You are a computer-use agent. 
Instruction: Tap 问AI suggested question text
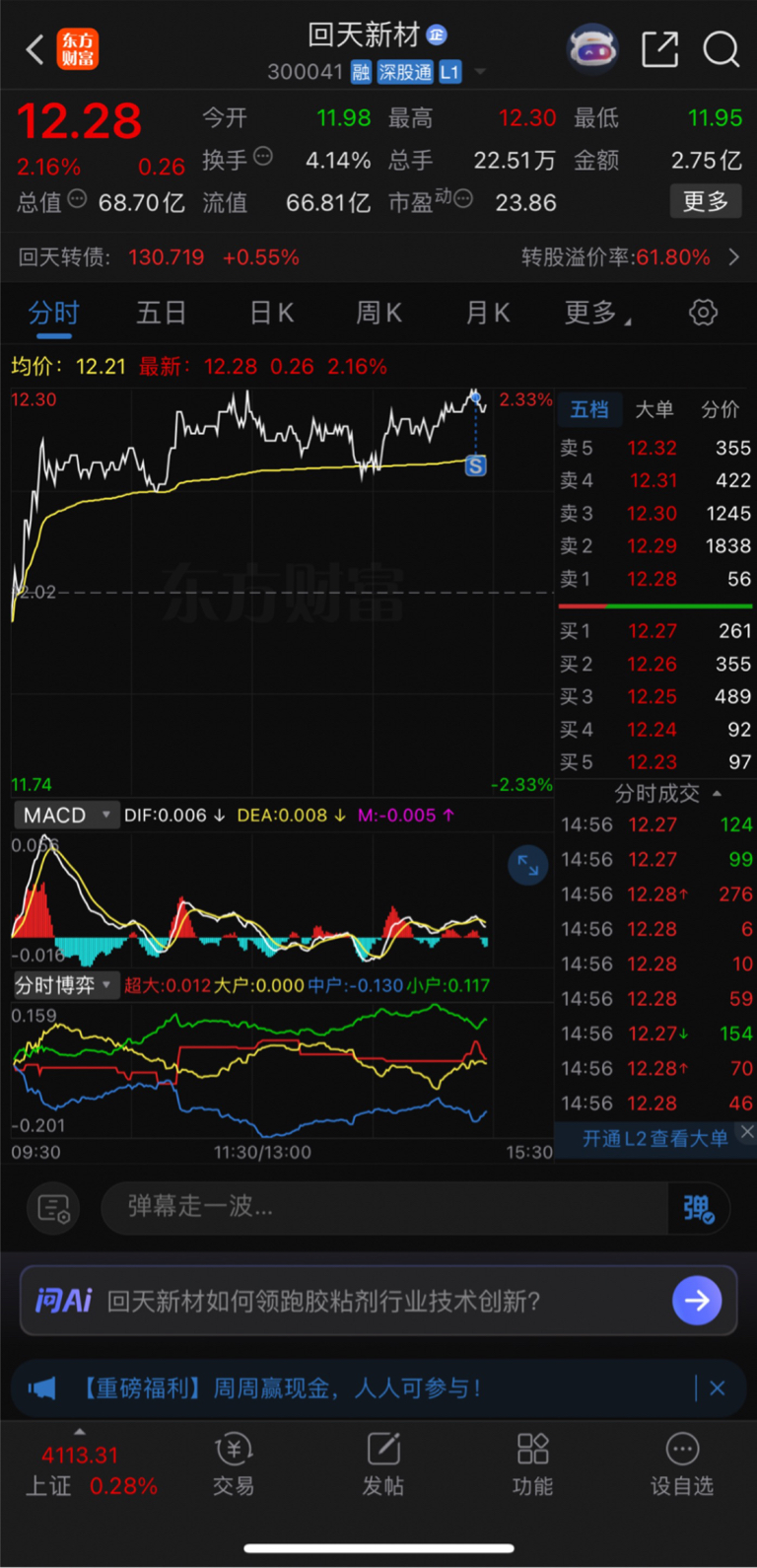[323, 1301]
